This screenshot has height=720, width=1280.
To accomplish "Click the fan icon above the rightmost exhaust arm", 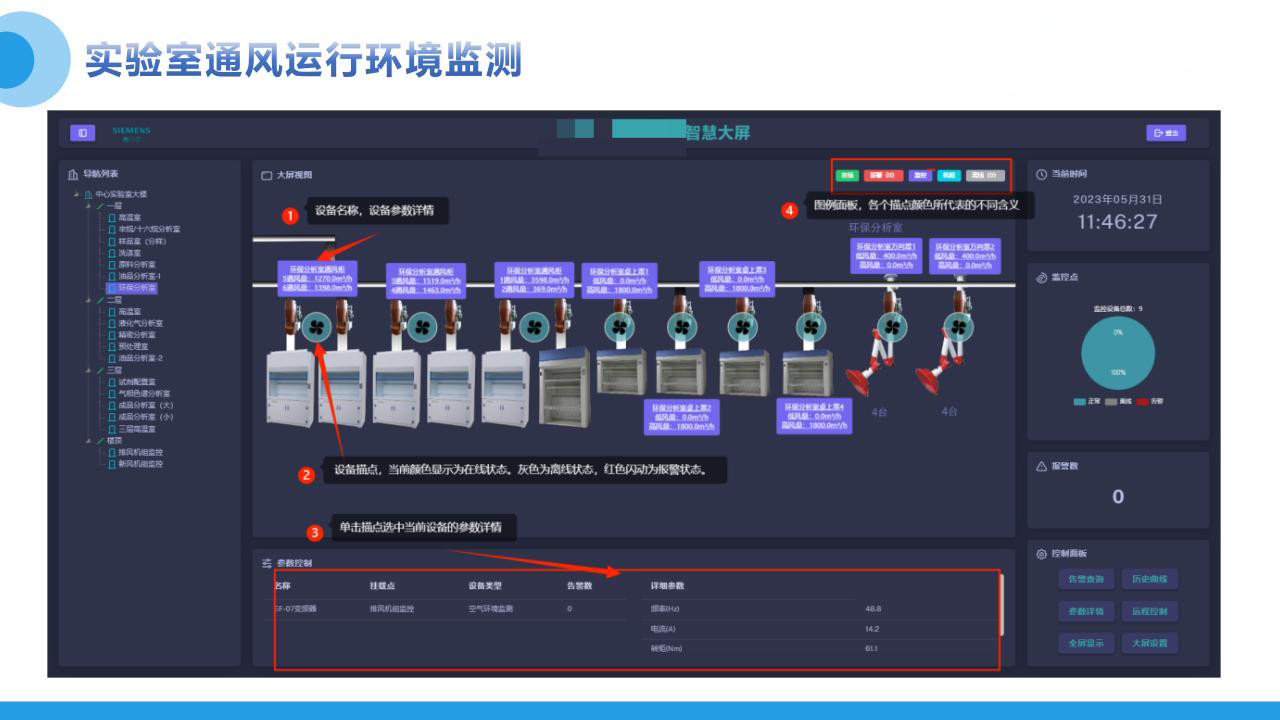I will [x=958, y=326].
